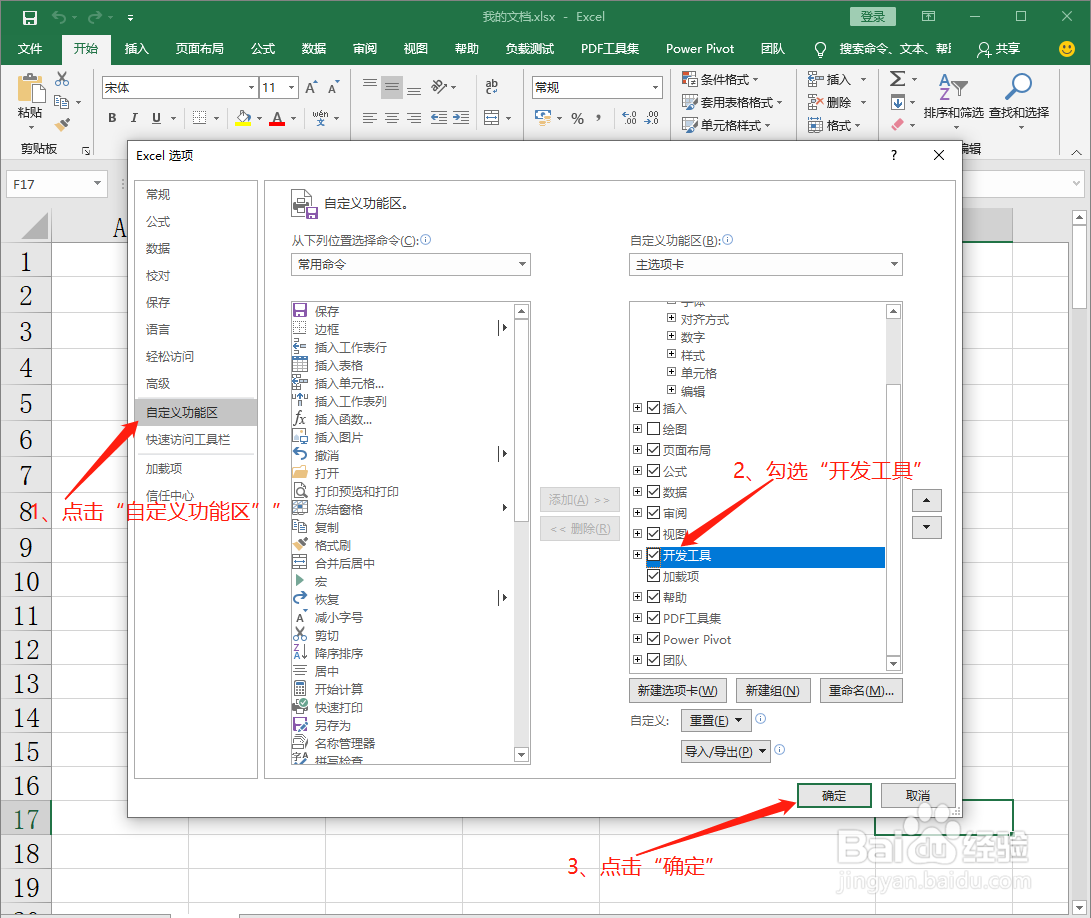Viewport: 1091px width, 918px height.
Task: Toggle the PDF工具集 checkbox
Action: click(x=653, y=617)
